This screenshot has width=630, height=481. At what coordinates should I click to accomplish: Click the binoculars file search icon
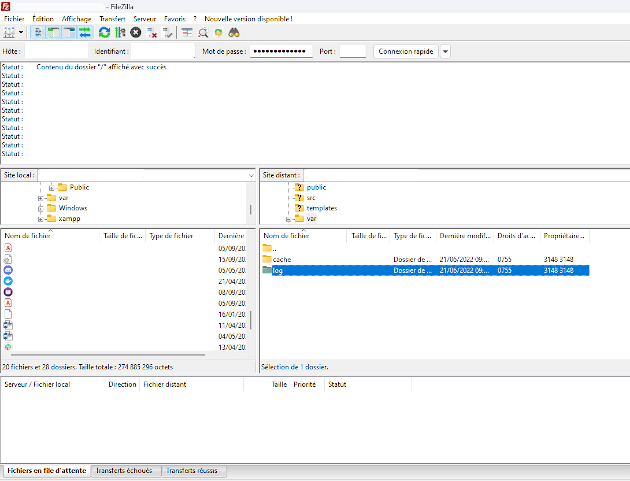point(233,33)
